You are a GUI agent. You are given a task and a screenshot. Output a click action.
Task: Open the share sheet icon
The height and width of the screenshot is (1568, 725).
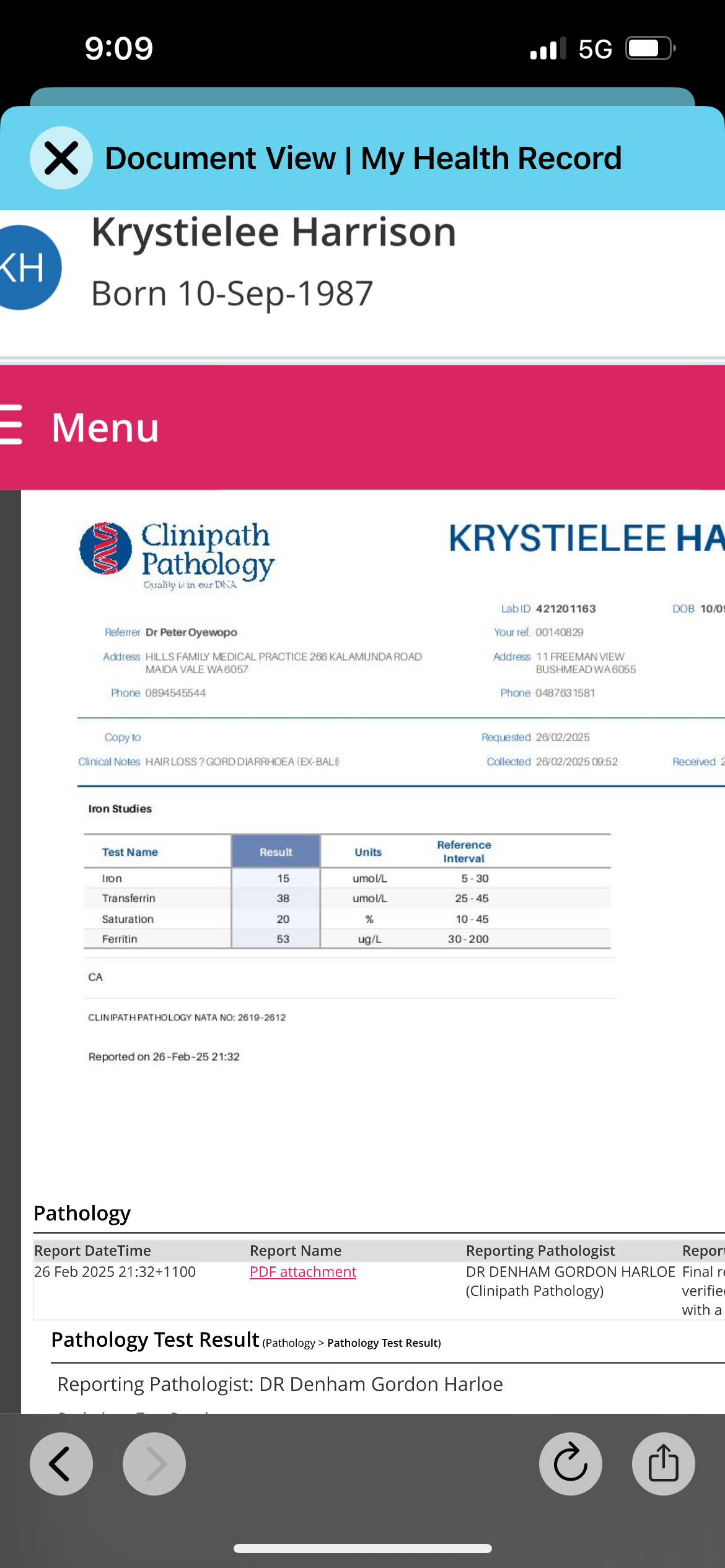[x=663, y=1464]
